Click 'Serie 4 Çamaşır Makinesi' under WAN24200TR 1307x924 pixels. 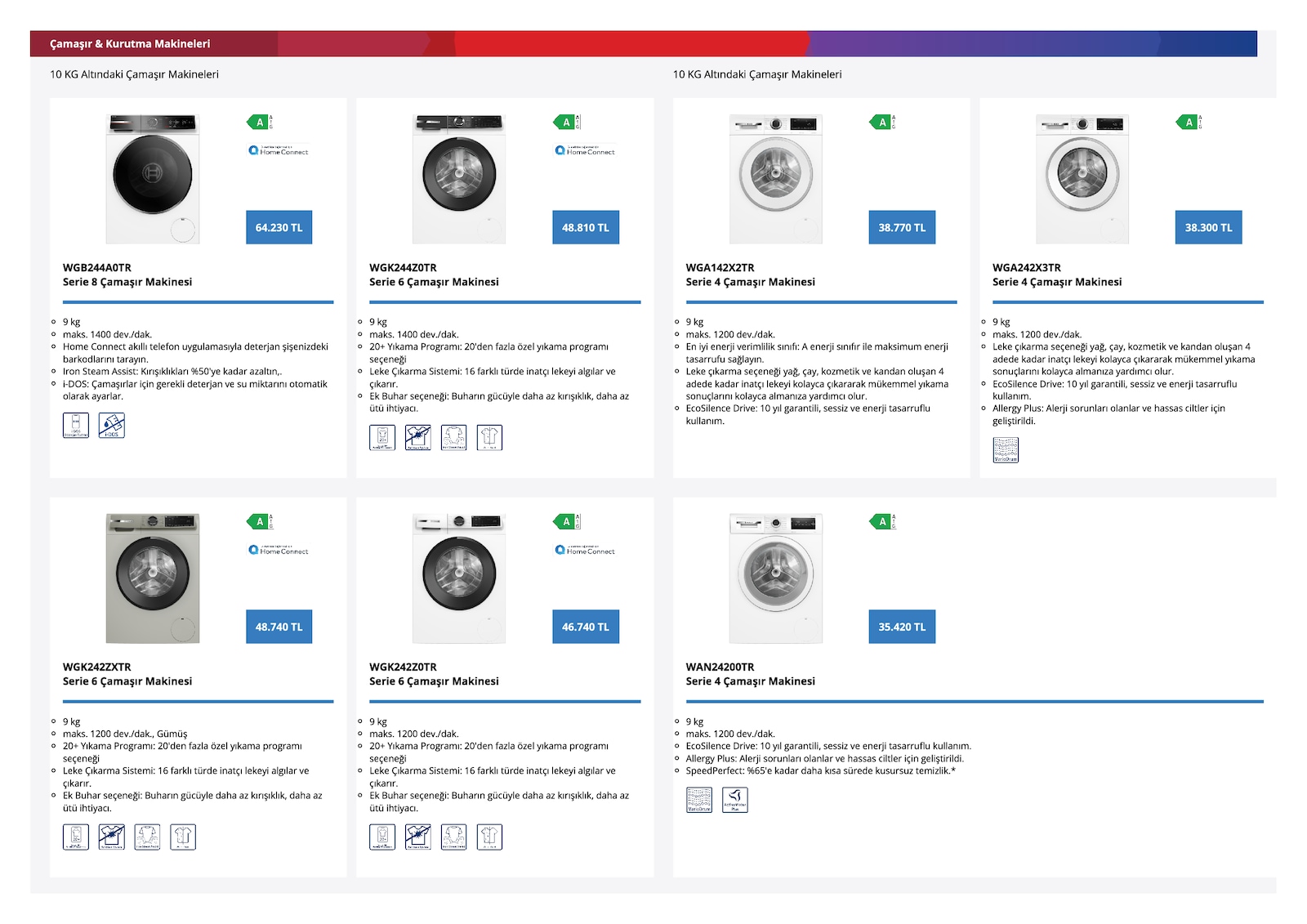click(x=751, y=681)
